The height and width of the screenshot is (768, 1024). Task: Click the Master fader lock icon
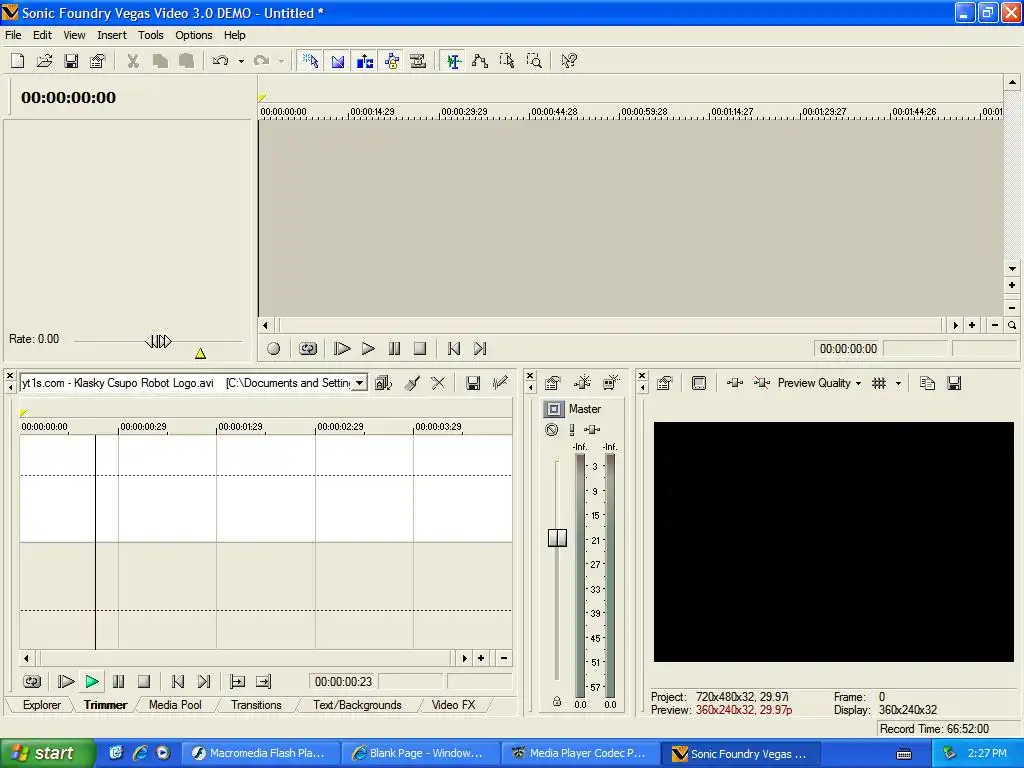(x=556, y=701)
